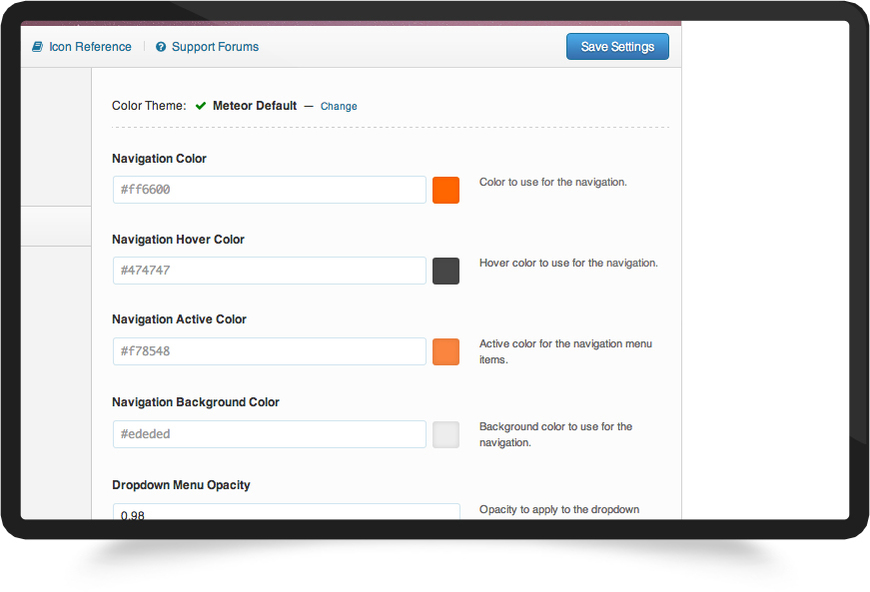Viewport: 870px width, 592px height.
Task: Open the Icon Reference link
Action: click(x=90, y=47)
